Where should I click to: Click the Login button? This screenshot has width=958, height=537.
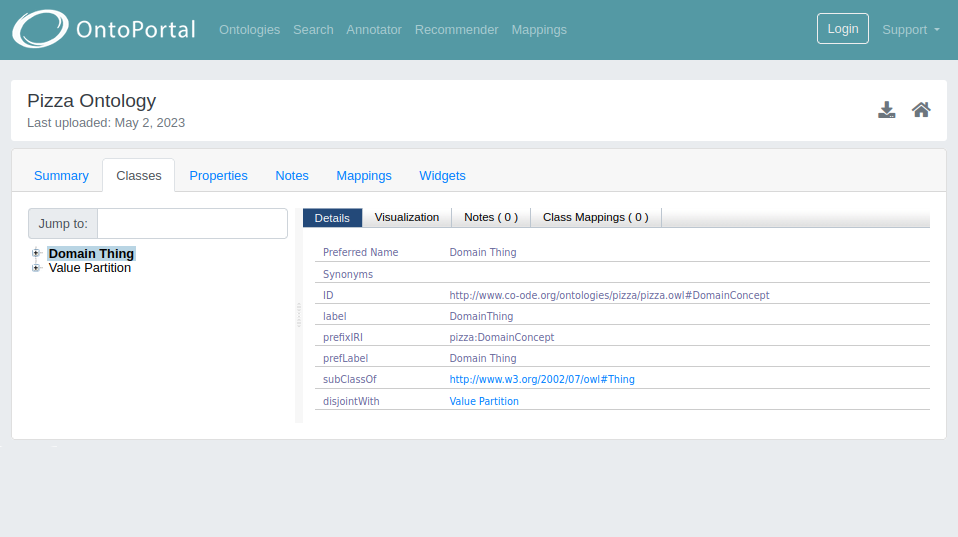point(843,29)
